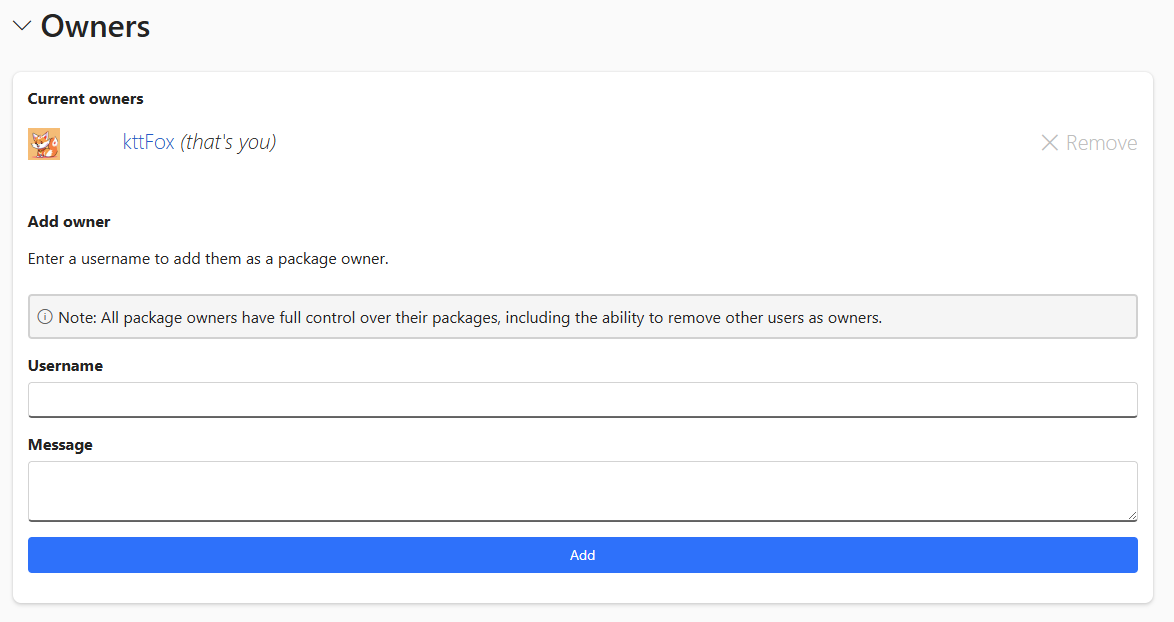Focus the Message text area

tap(583, 491)
